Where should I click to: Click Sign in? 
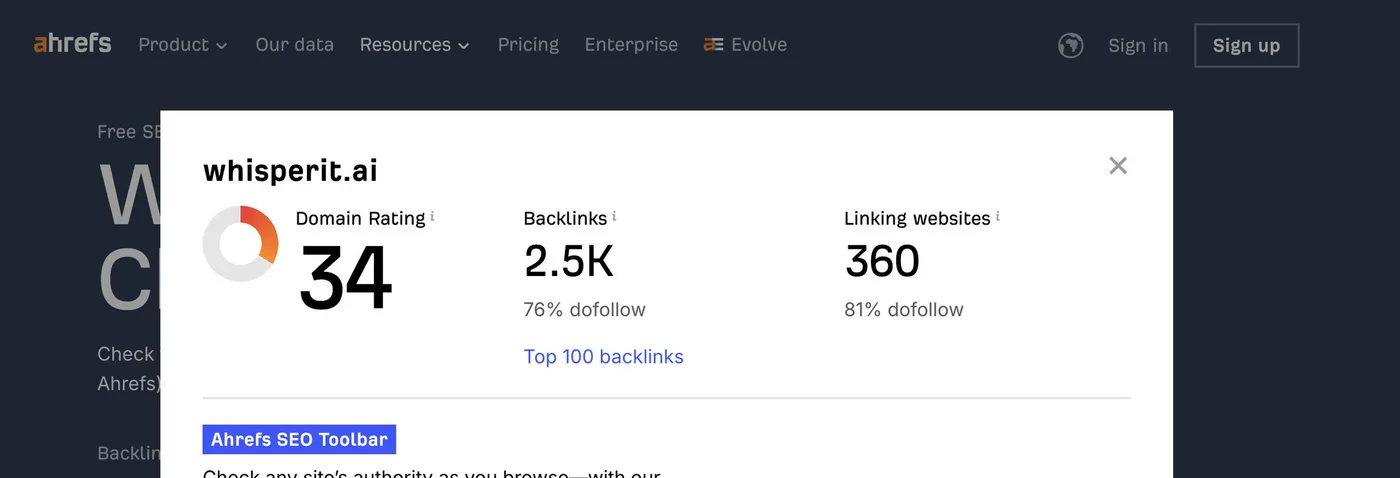1138,46
